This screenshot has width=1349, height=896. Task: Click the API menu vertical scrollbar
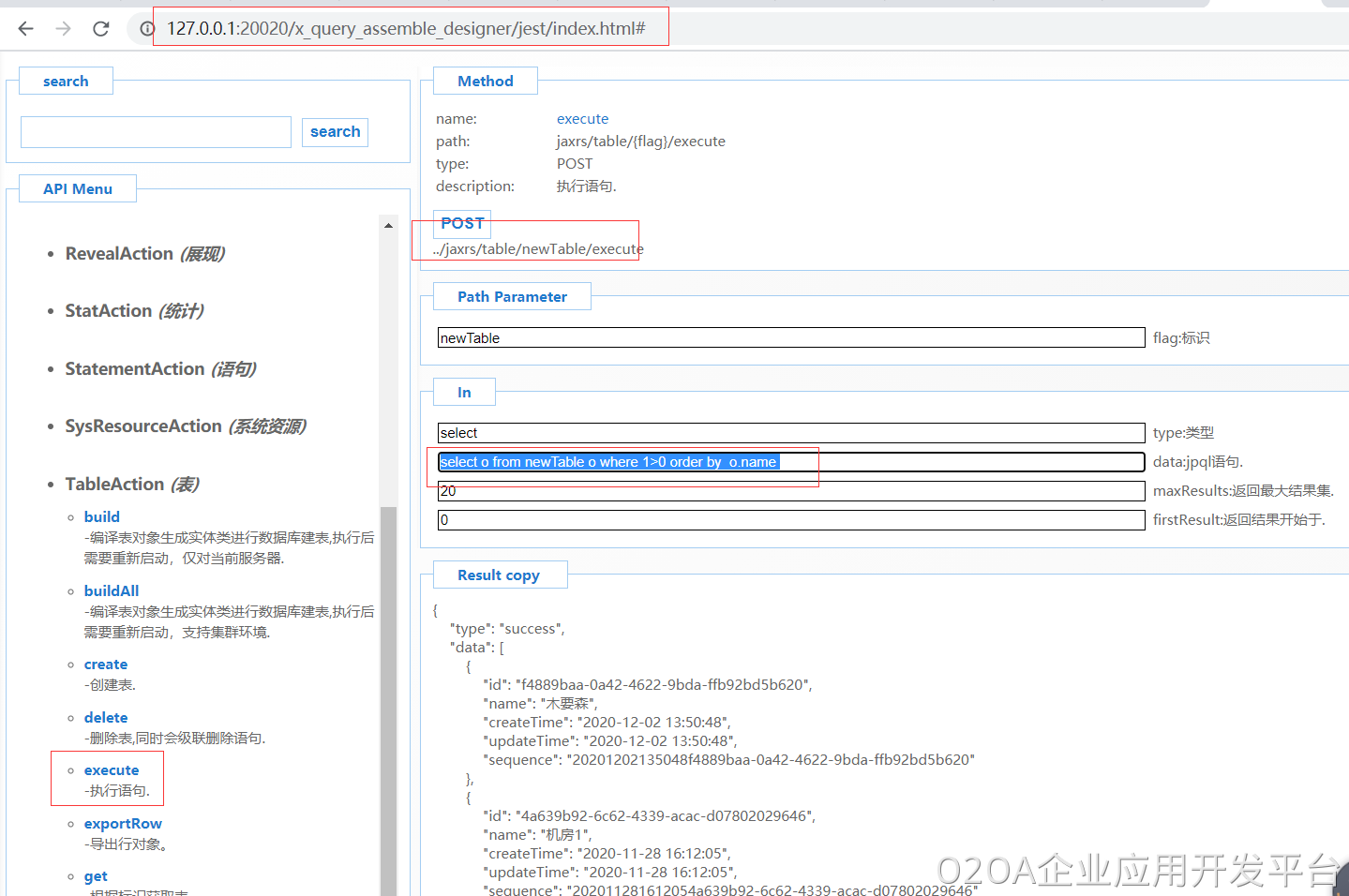click(388, 694)
